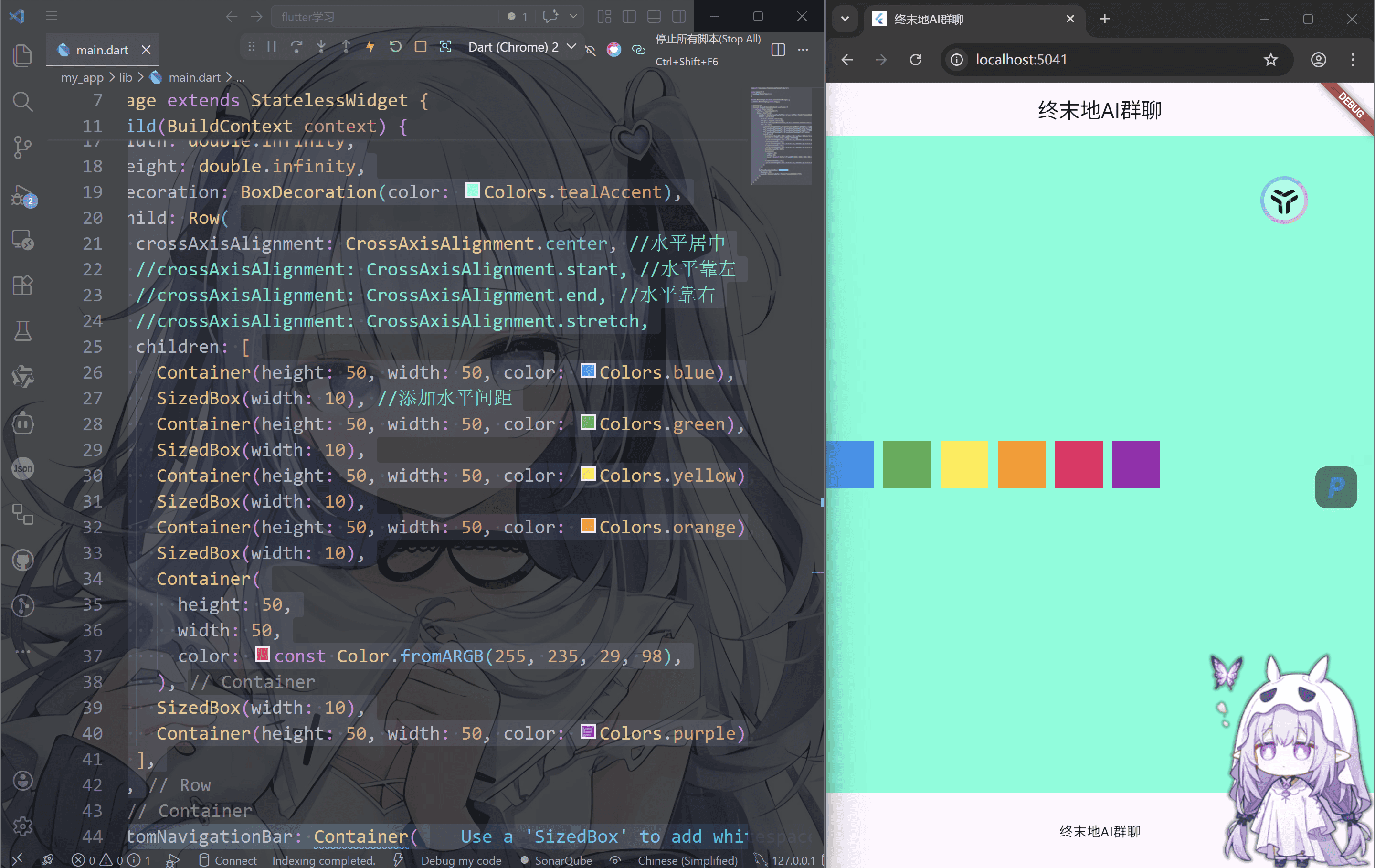Image resolution: width=1375 pixels, height=868 pixels.
Task: Select the main.dart editor tab
Action: 102,50
